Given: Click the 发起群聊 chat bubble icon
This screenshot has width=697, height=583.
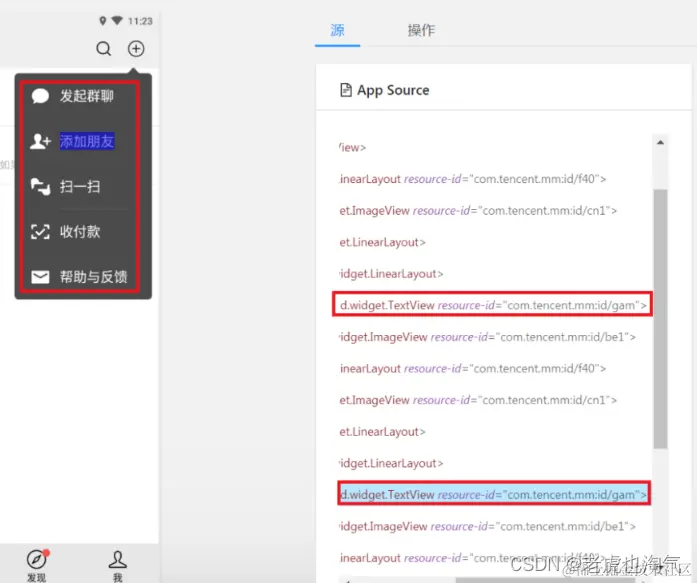Looking at the screenshot, I should [40, 96].
